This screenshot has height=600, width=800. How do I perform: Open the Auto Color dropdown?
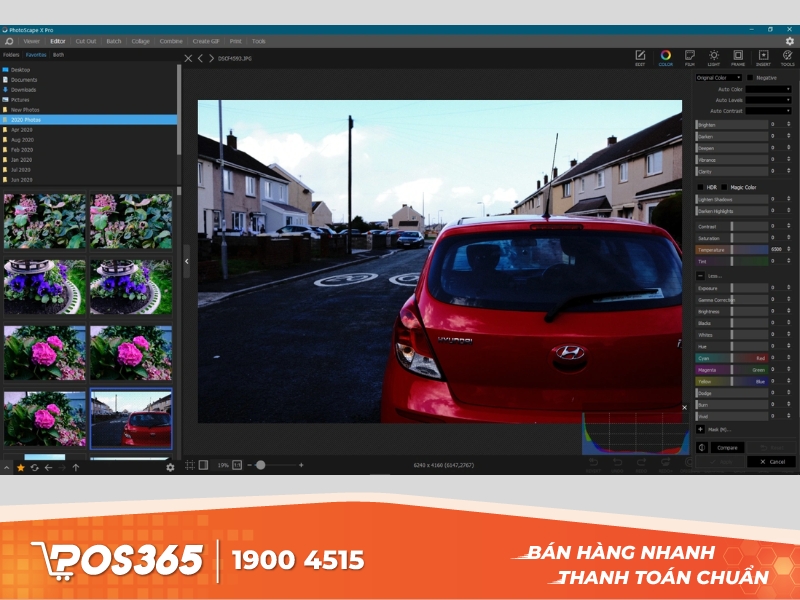point(768,89)
